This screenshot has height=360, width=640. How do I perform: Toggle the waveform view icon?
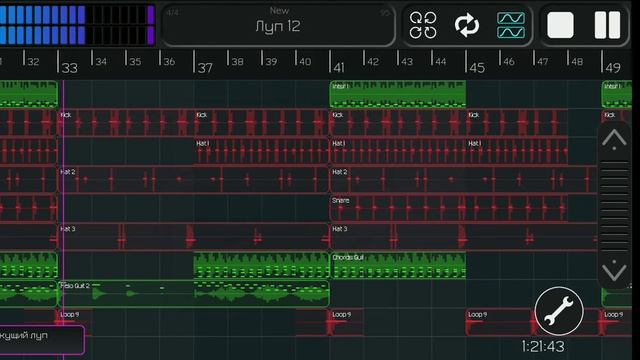[511, 25]
